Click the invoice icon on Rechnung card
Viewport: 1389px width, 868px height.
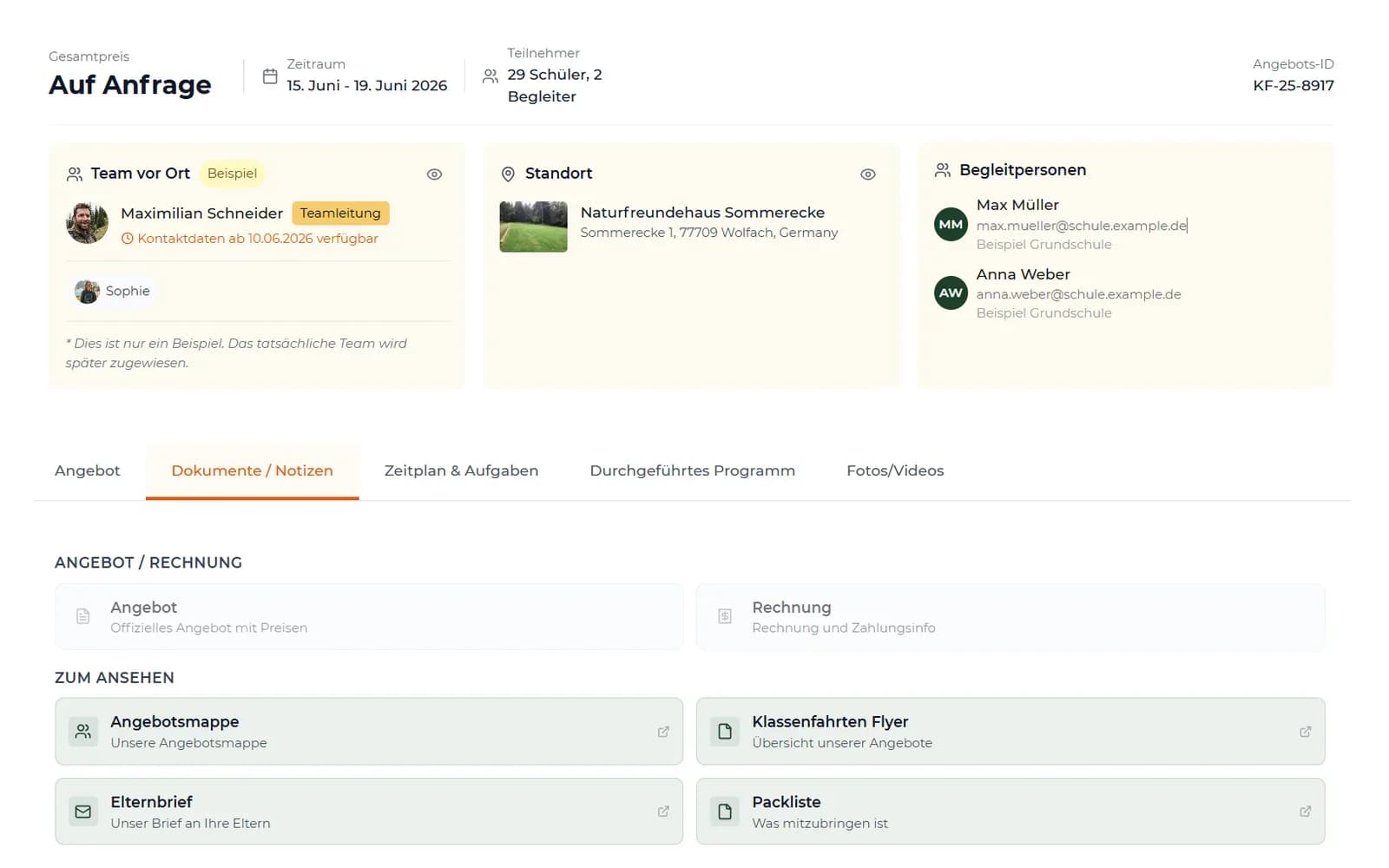[725, 616]
